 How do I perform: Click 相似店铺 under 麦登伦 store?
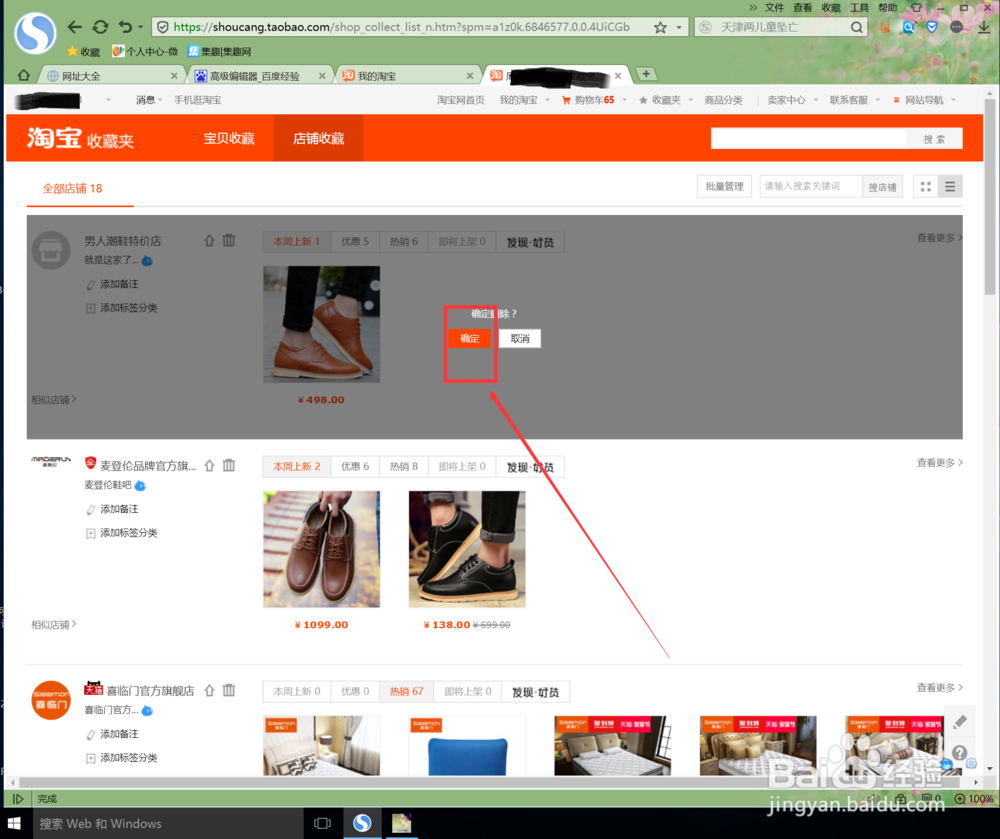pos(54,624)
